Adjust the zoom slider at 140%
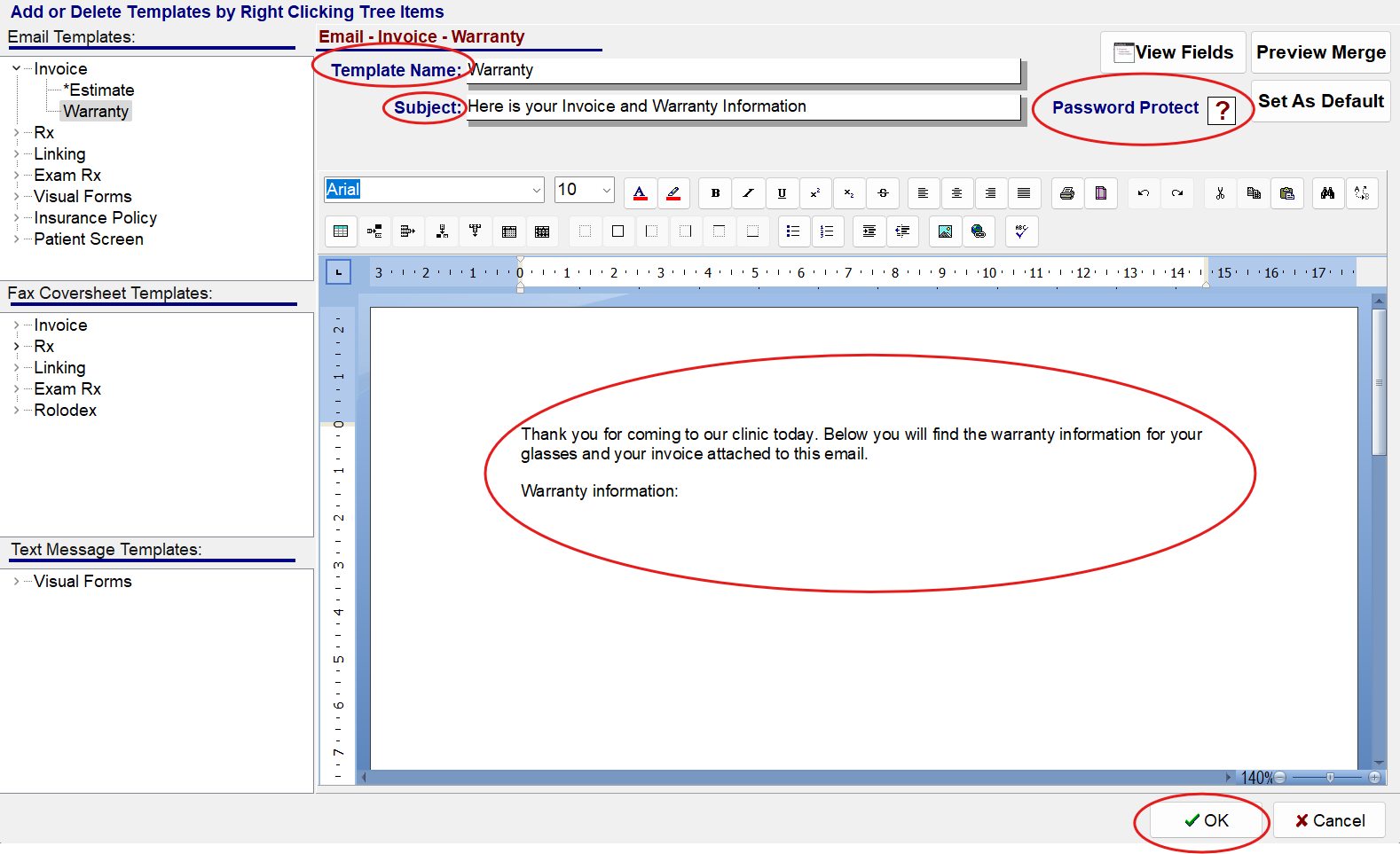The height and width of the screenshot is (854, 1400). (x=1330, y=778)
